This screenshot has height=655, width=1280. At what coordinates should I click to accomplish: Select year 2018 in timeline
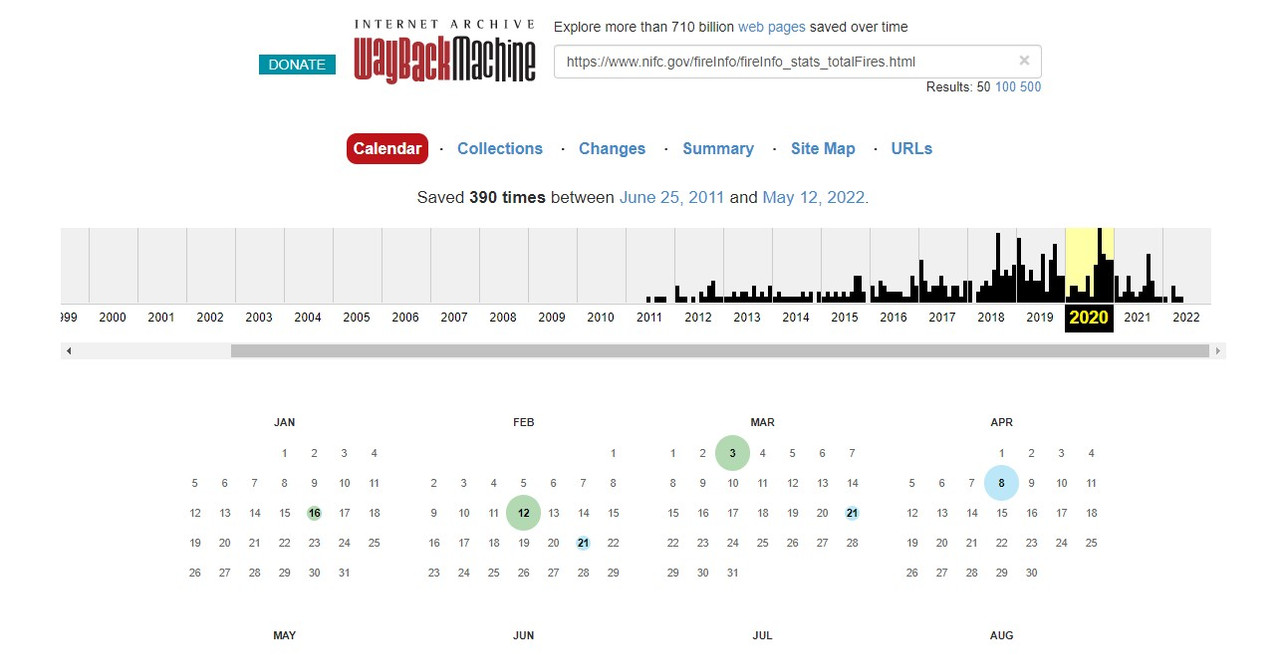991,317
